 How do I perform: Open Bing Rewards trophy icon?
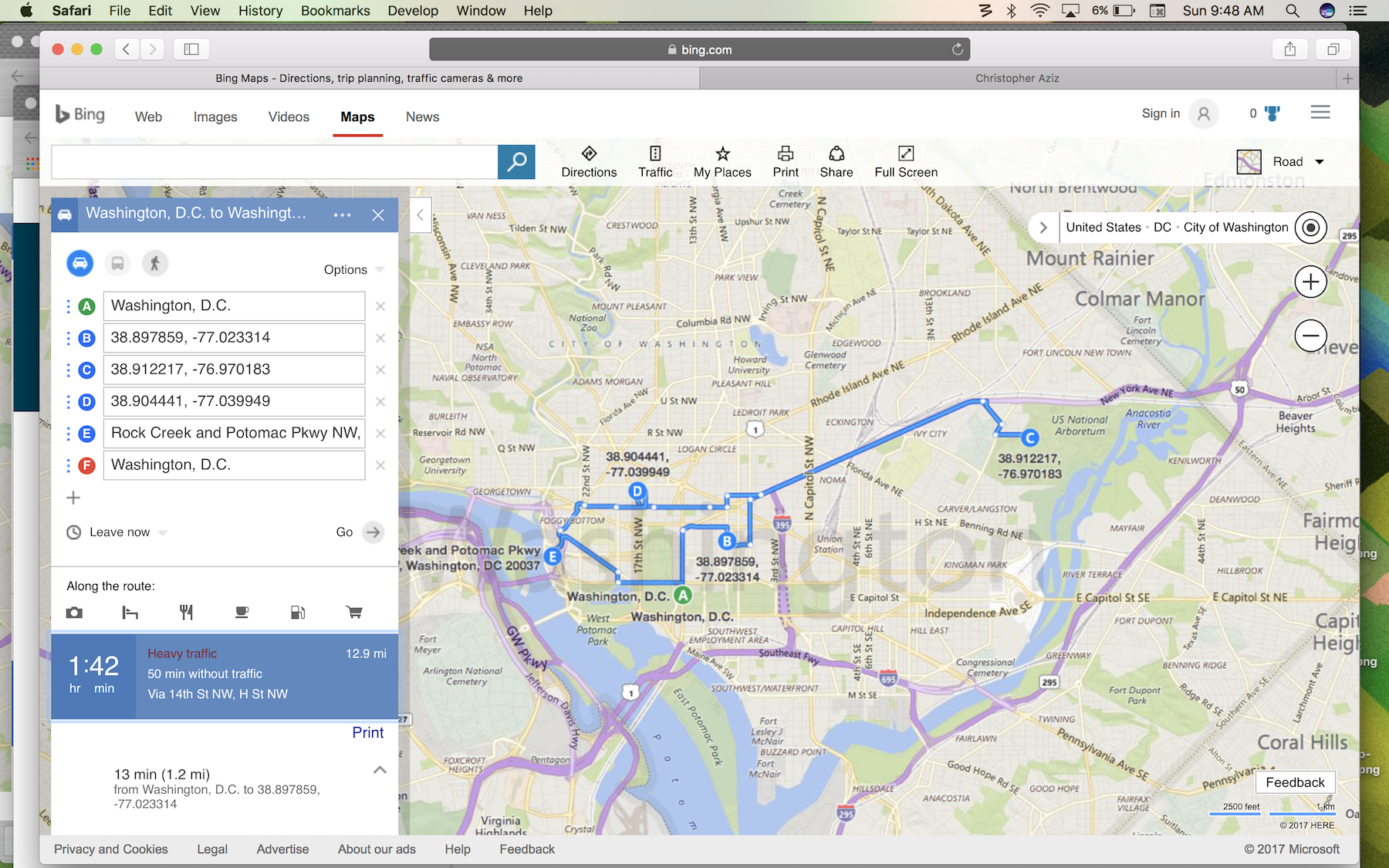1272,113
